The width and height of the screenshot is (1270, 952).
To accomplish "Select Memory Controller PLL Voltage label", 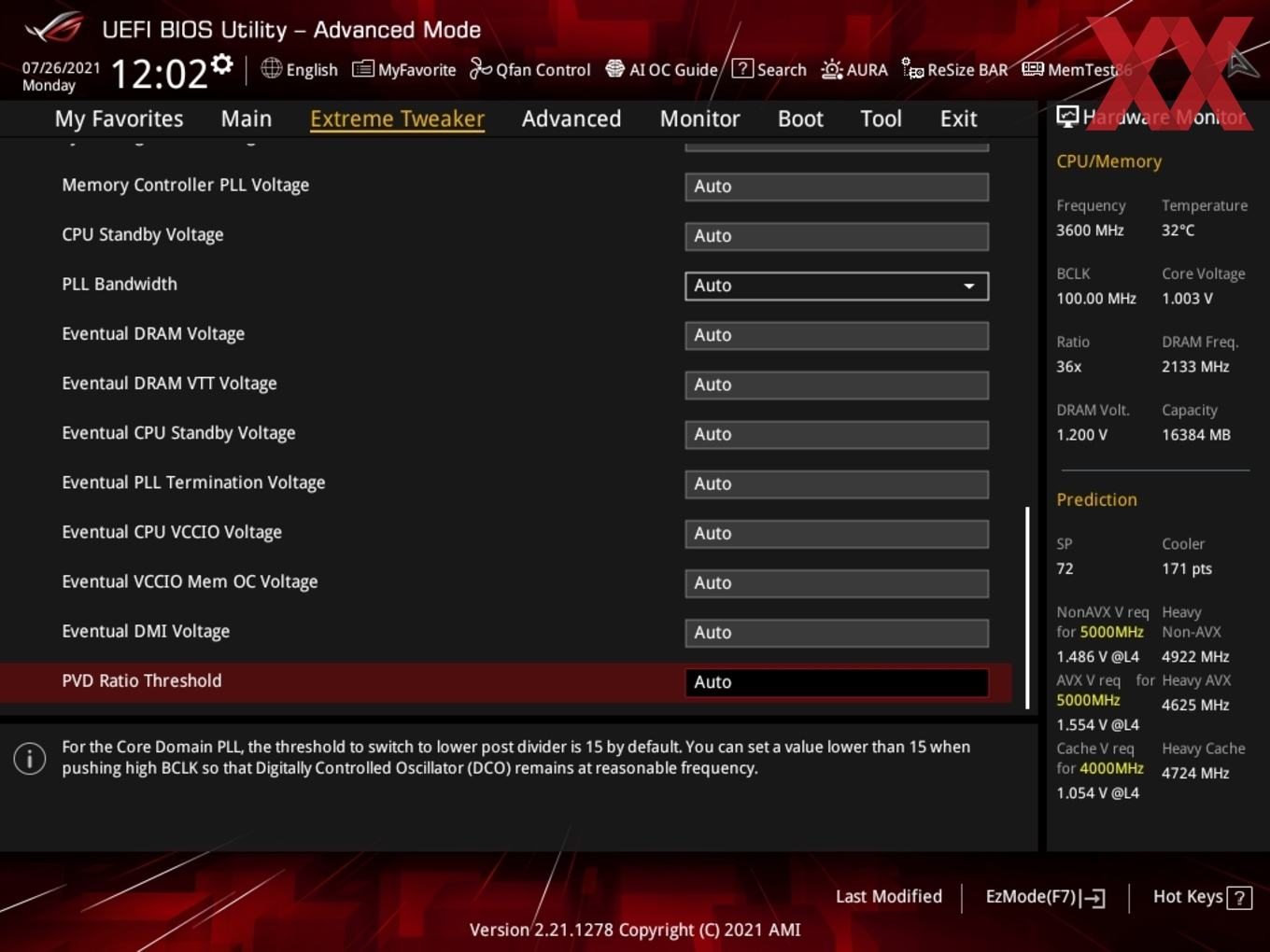I will [x=186, y=185].
